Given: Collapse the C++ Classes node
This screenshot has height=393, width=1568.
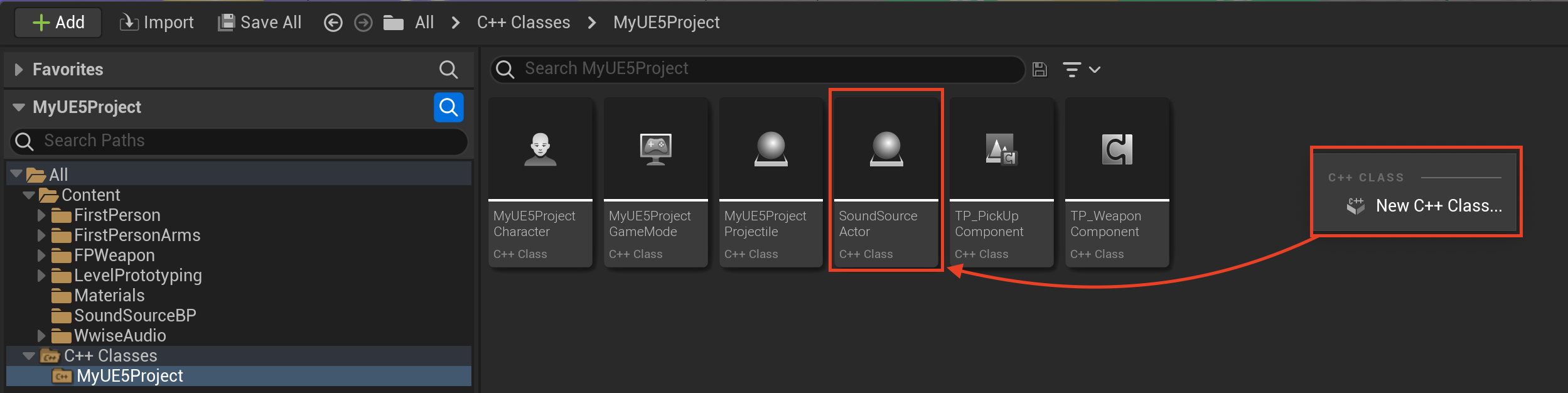Looking at the screenshot, I should [x=29, y=356].
